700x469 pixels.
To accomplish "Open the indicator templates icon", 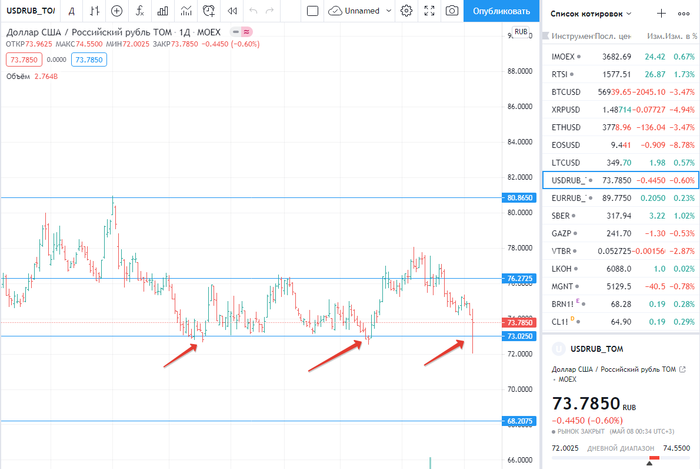I will click(186, 11).
